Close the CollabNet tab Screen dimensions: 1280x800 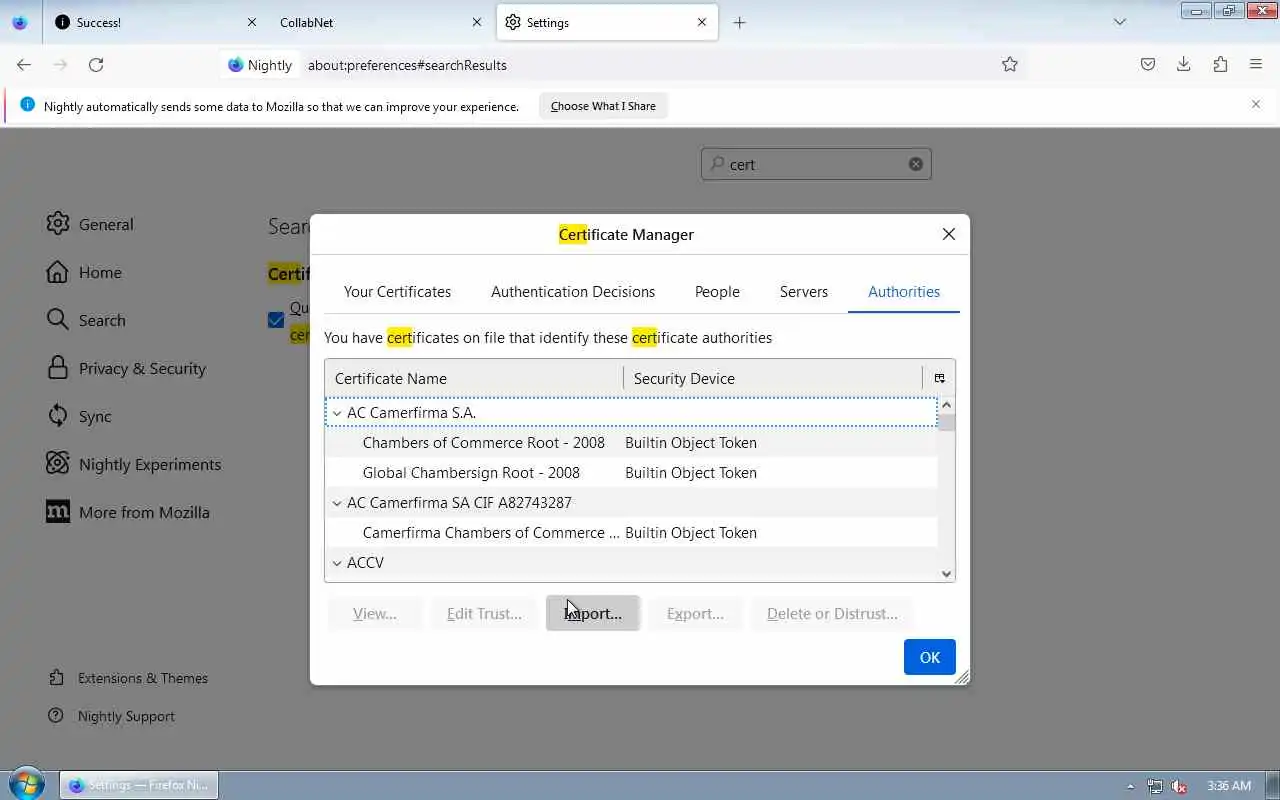pos(477,22)
